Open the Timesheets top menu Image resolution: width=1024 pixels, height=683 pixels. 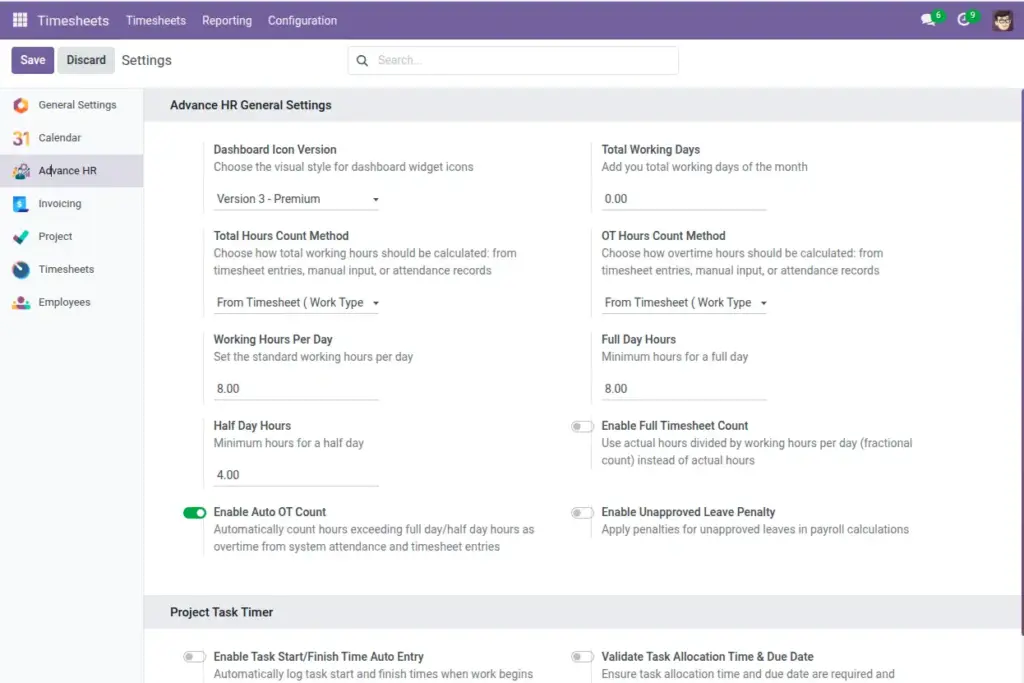(155, 20)
